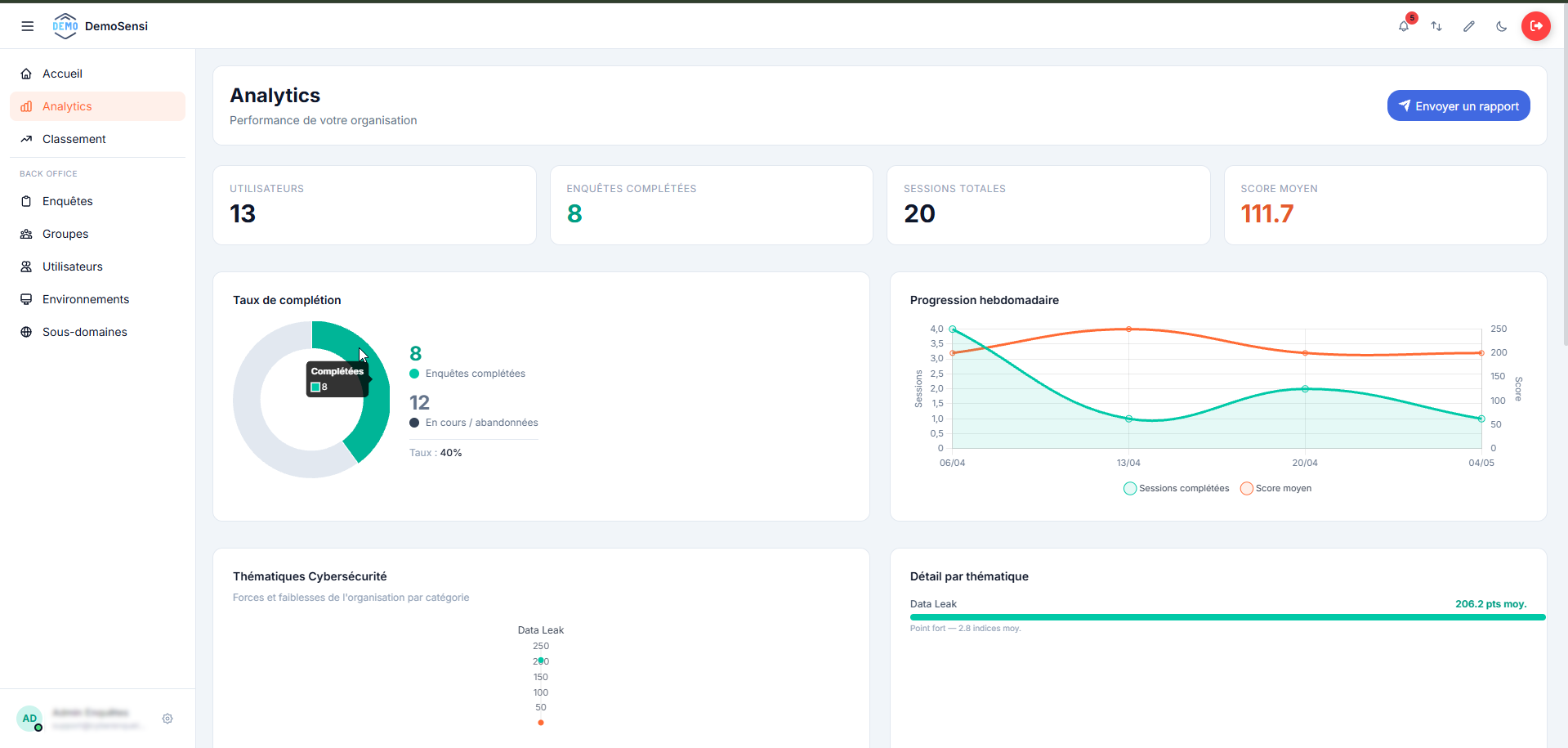Open Enquêtes in back office
This screenshot has height=748, width=1568.
(x=97, y=201)
